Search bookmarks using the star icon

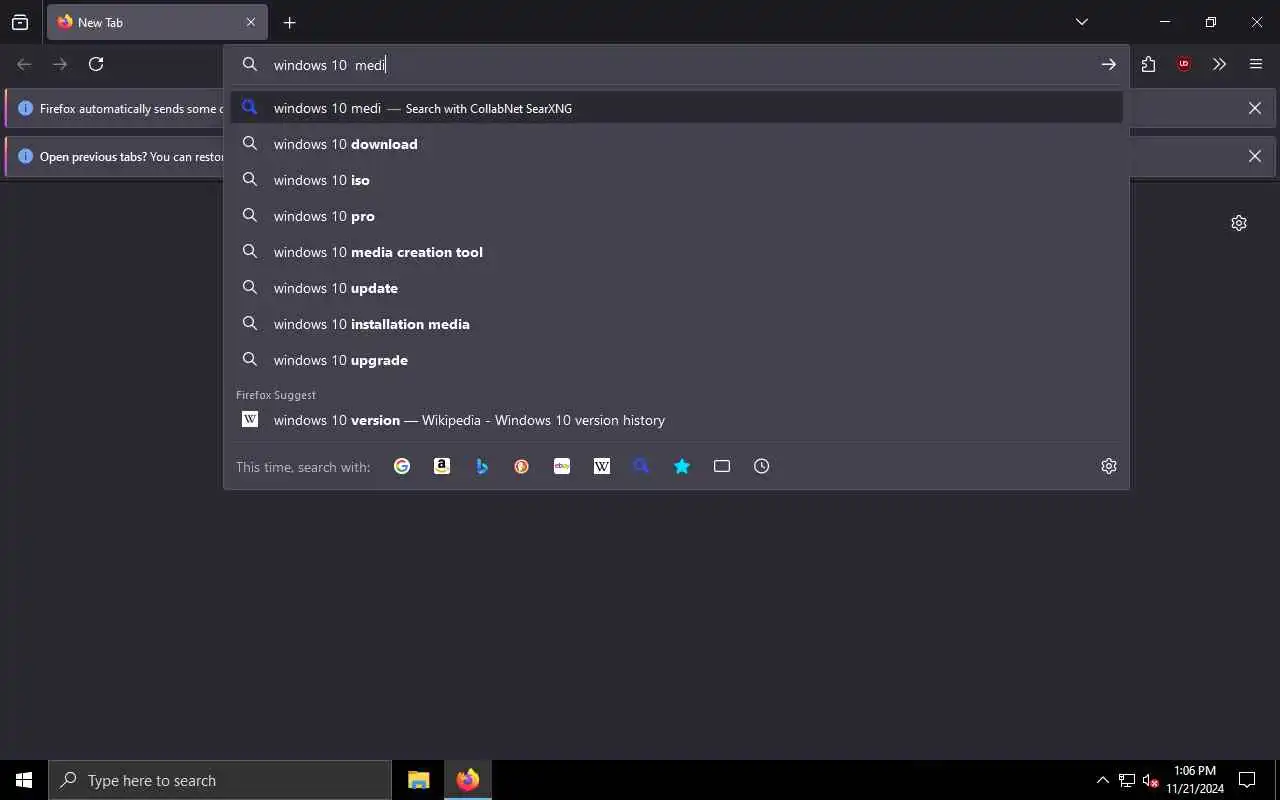tap(682, 466)
